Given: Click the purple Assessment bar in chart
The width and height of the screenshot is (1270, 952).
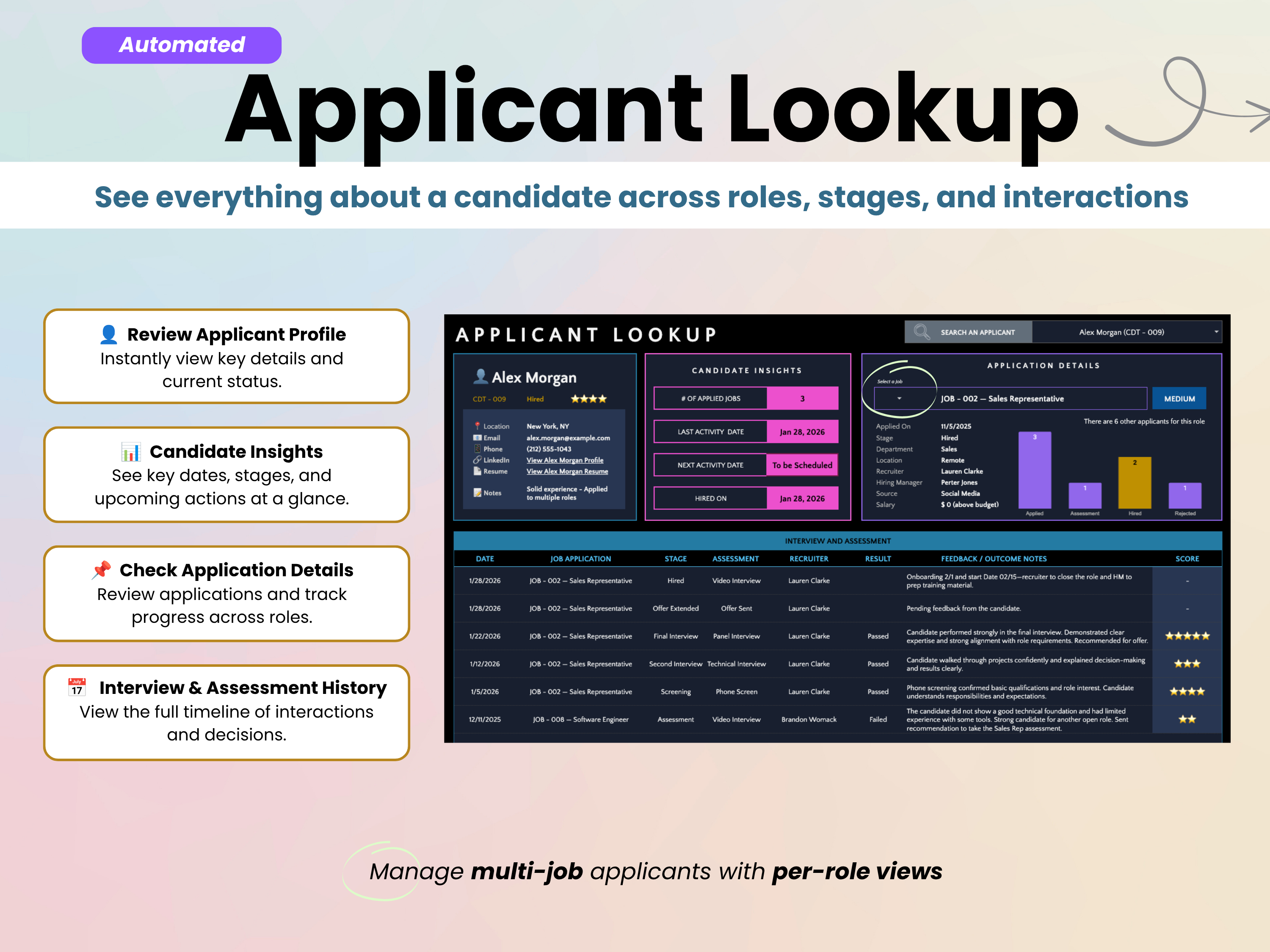Looking at the screenshot, I should 1085,496.
